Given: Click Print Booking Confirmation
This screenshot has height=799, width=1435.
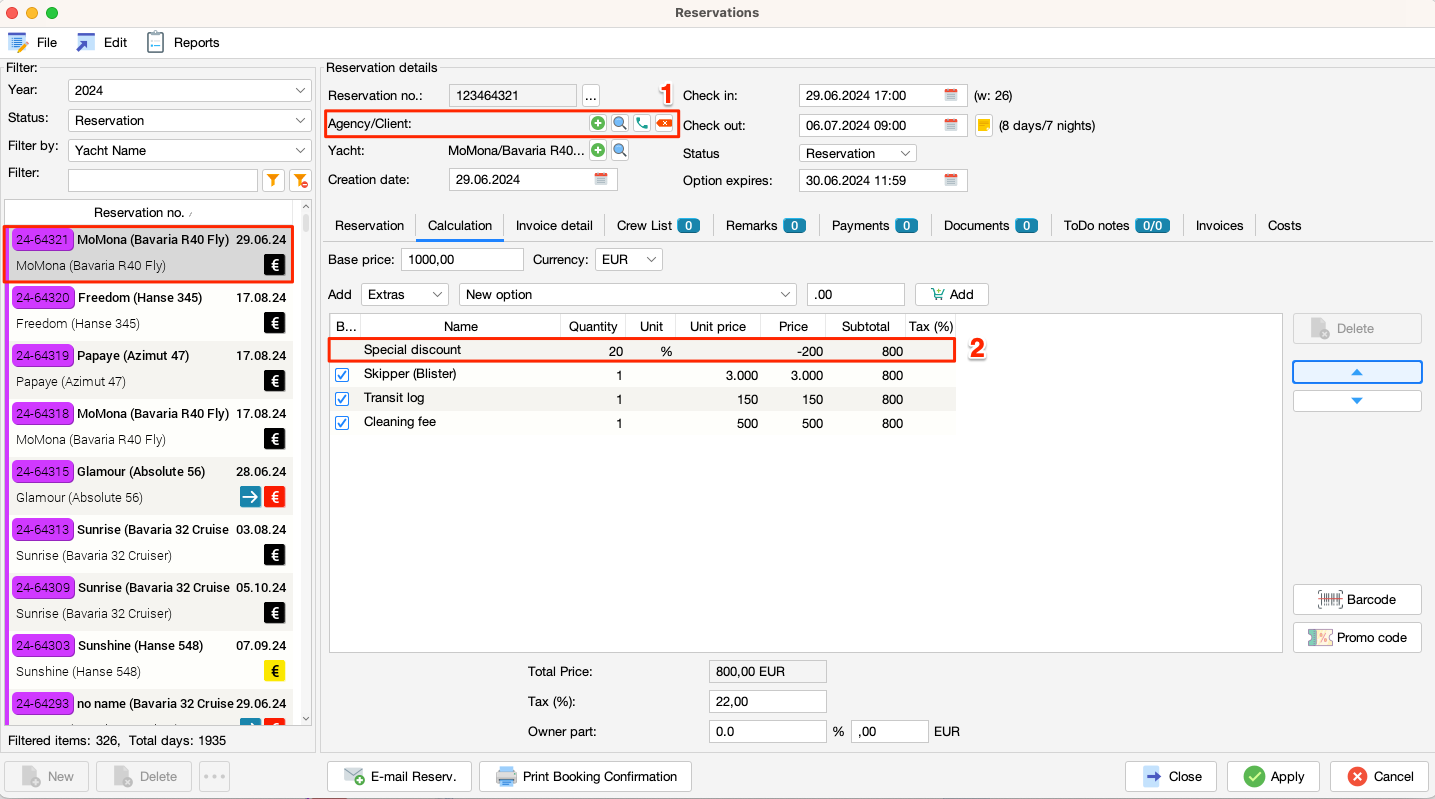Looking at the screenshot, I should (x=585, y=776).
